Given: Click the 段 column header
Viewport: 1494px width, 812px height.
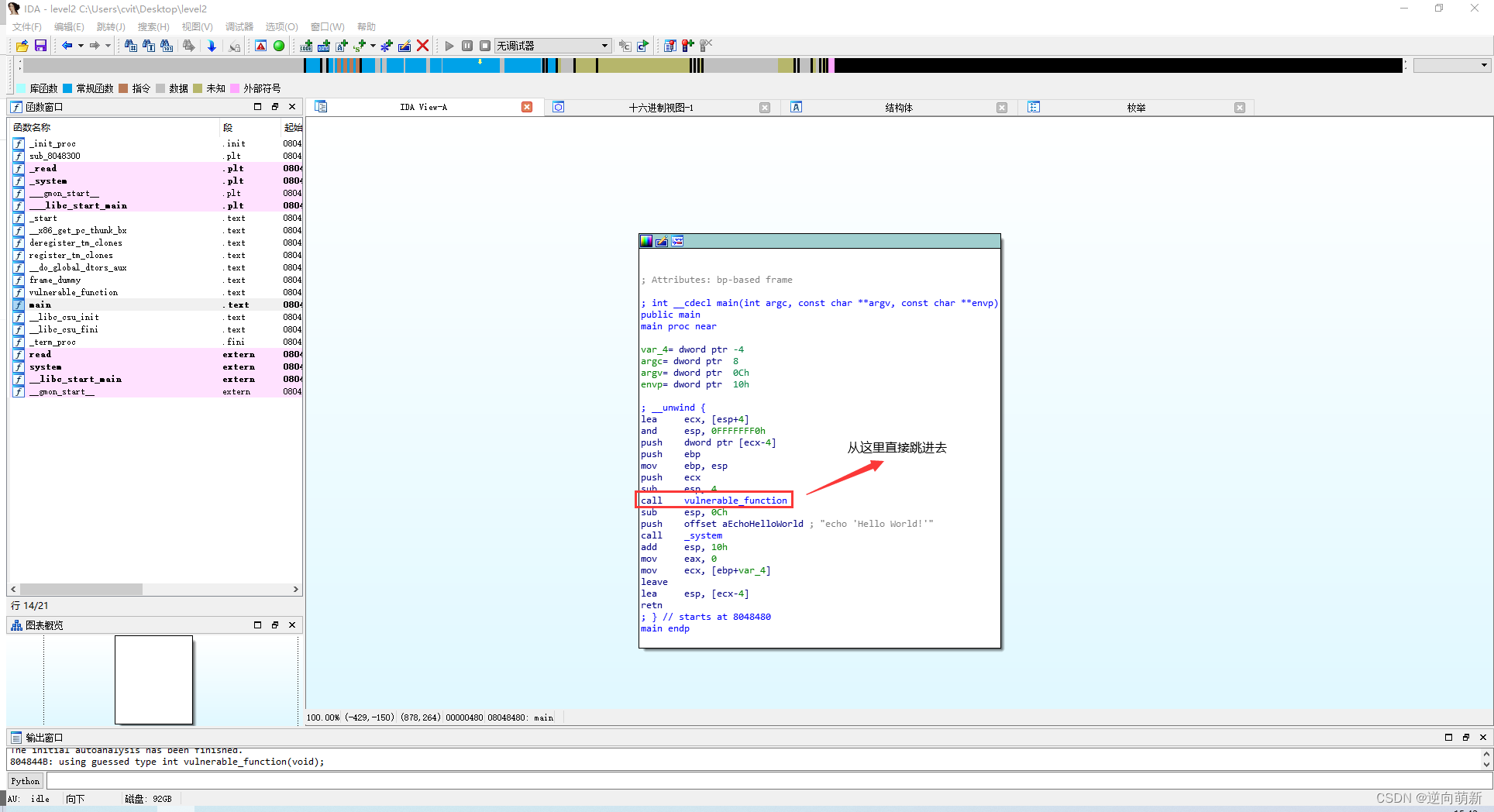Looking at the screenshot, I should [250, 128].
